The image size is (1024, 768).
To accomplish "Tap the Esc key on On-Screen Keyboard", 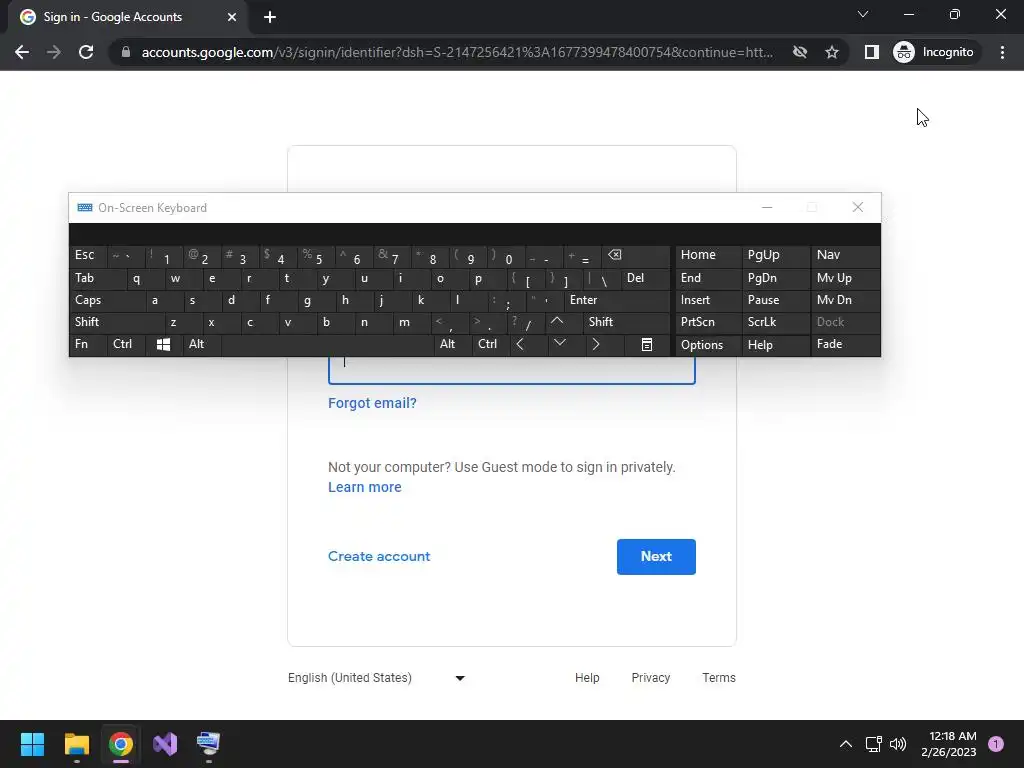I will tap(87, 255).
